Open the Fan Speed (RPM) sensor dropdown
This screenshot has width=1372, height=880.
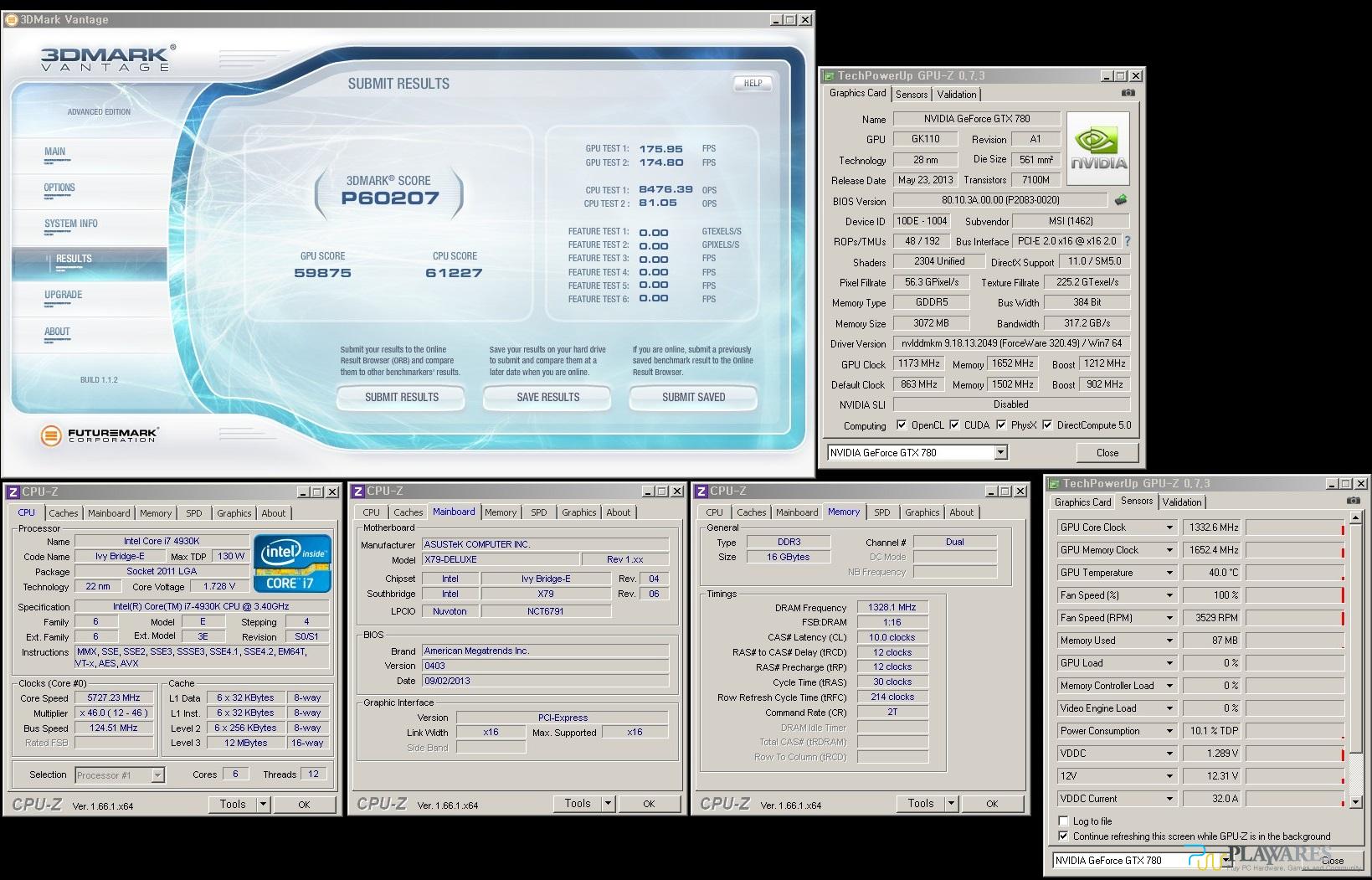pos(1169,618)
